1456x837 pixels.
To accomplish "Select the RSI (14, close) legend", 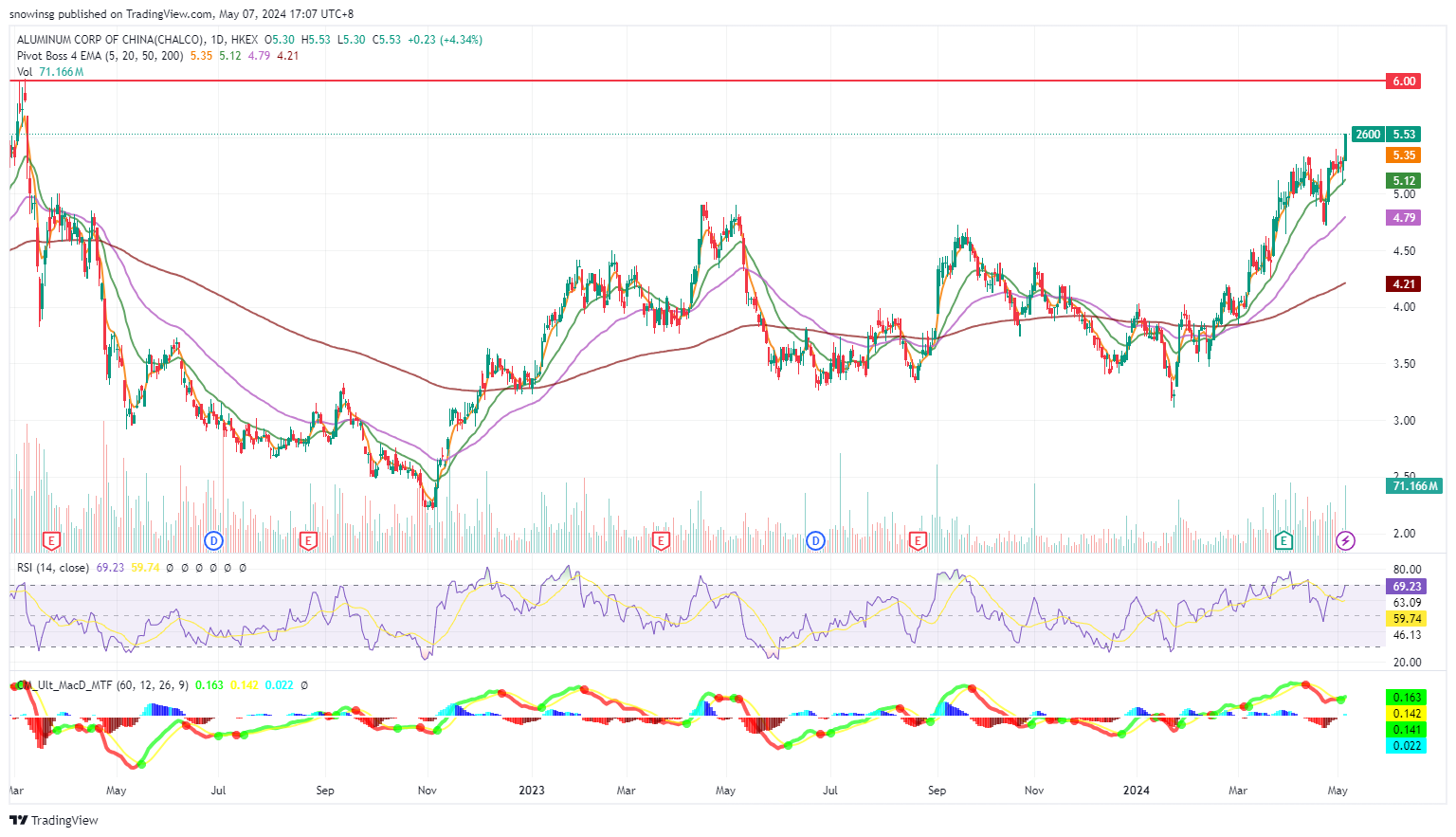I will pos(53,568).
